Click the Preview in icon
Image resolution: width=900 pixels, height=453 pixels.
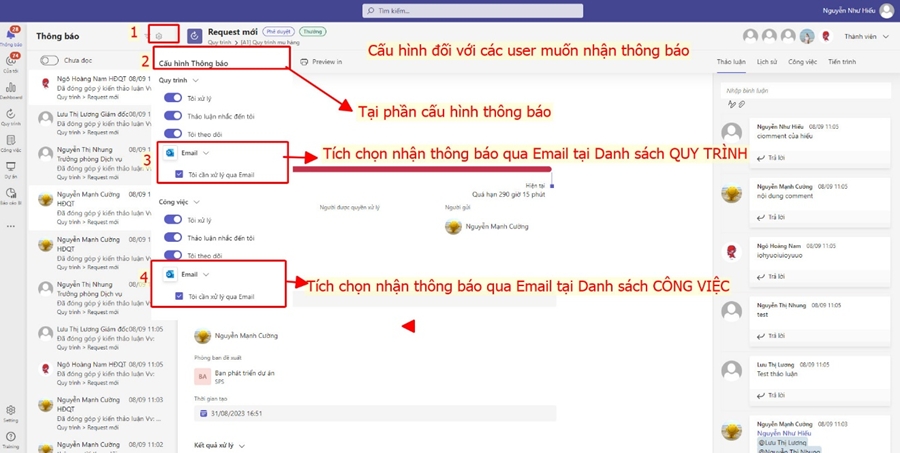click(305, 62)
